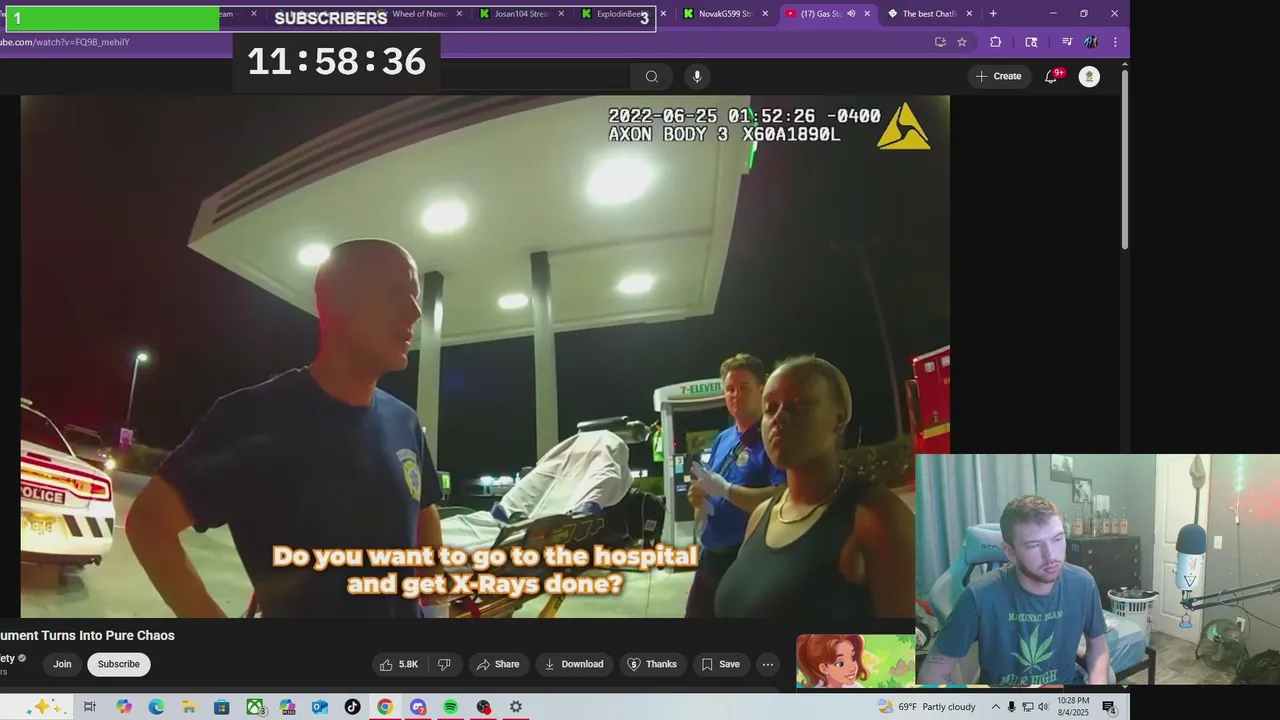
Task: Open Spotify from taskbar
Action: tap(450, 707)
